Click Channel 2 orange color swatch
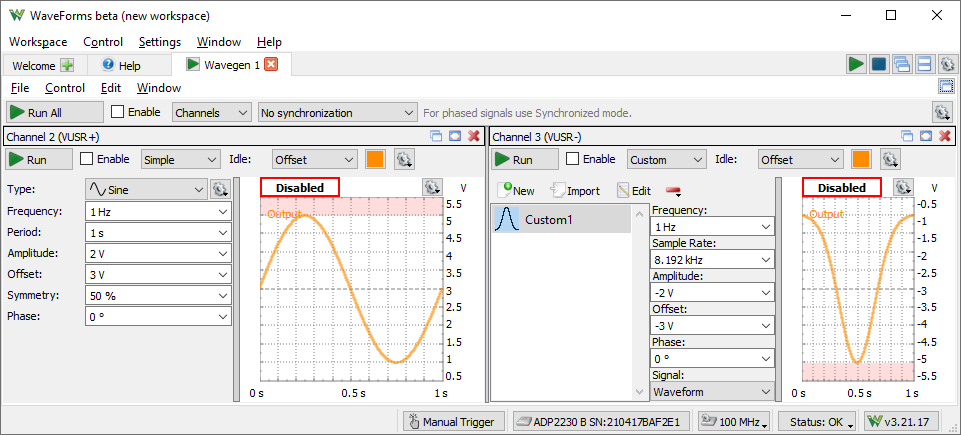961x435 pixels. pos(375,159)
